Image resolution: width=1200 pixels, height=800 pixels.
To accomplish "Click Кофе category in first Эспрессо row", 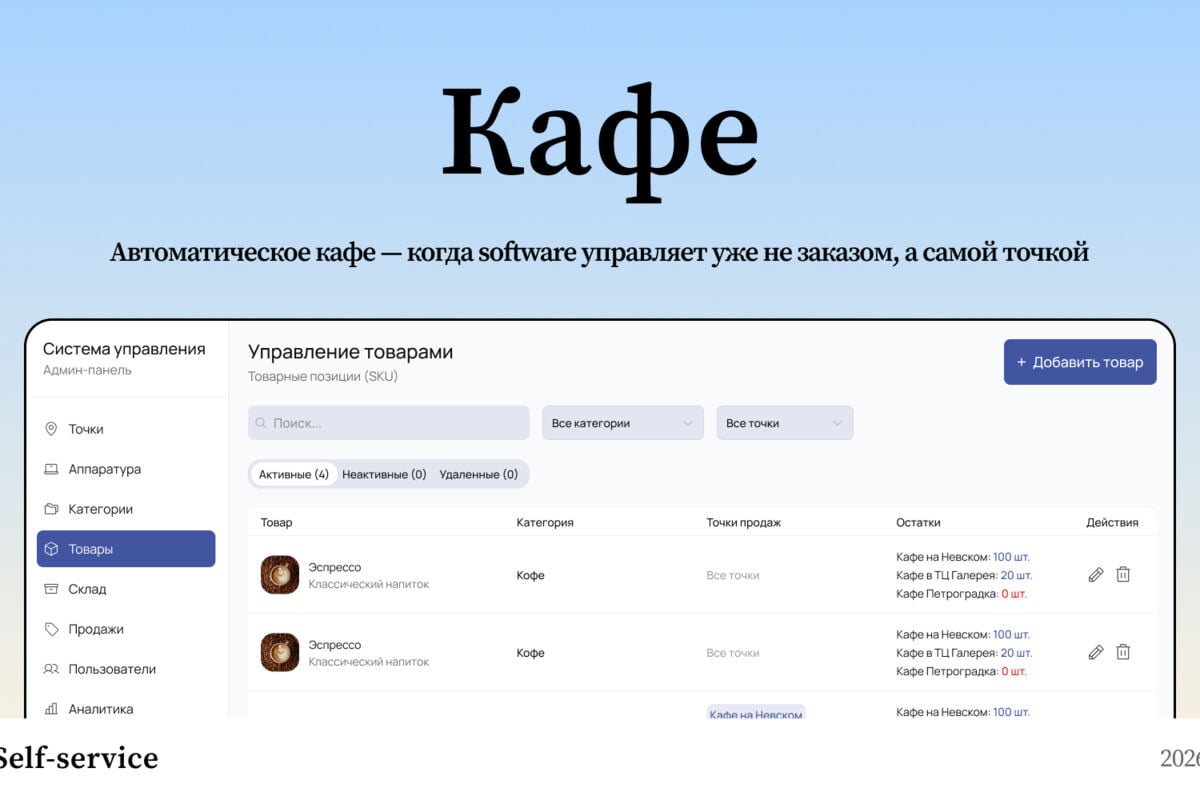I will 531,575.
